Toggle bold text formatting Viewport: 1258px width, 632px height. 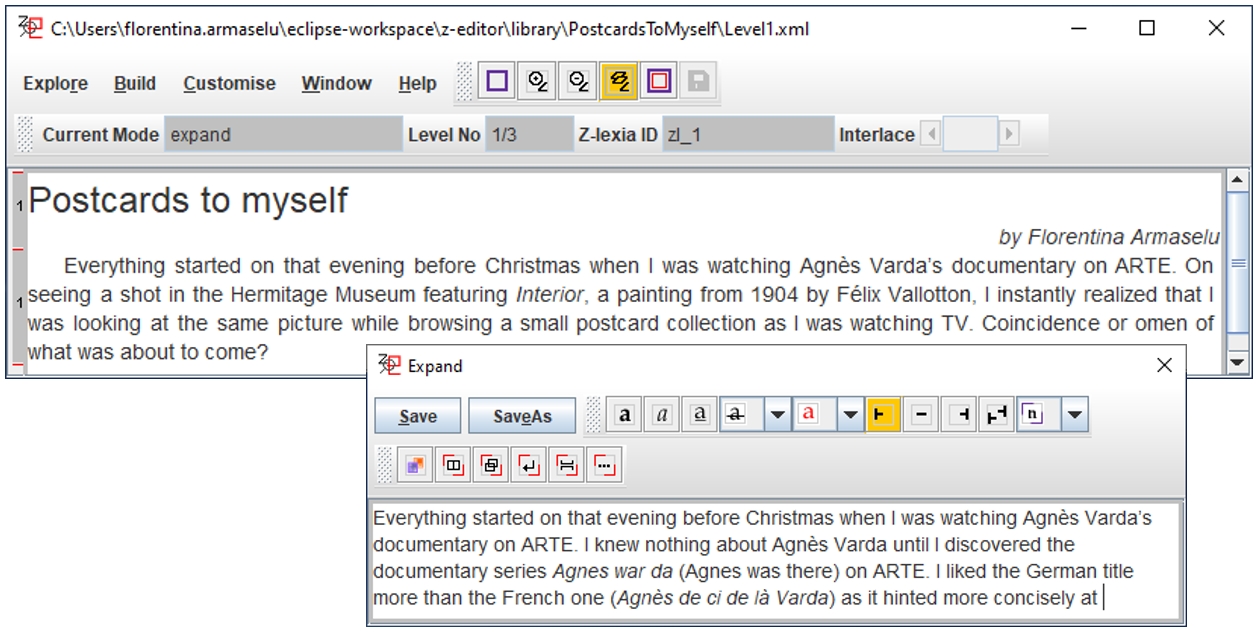point(625,414)
